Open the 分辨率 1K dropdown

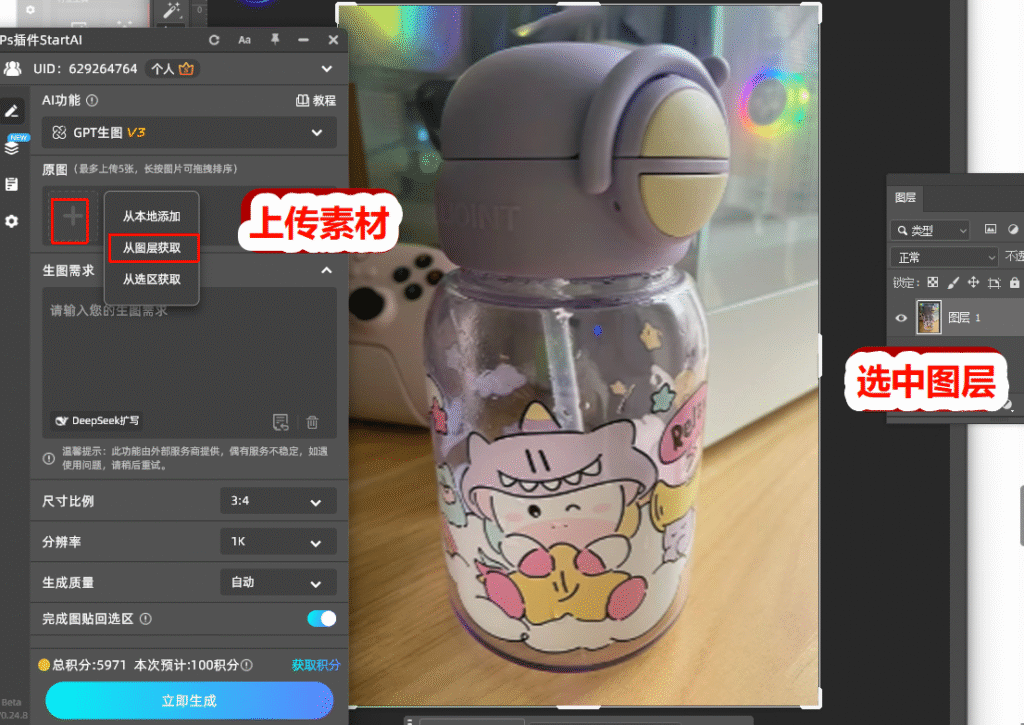(278, 541)
